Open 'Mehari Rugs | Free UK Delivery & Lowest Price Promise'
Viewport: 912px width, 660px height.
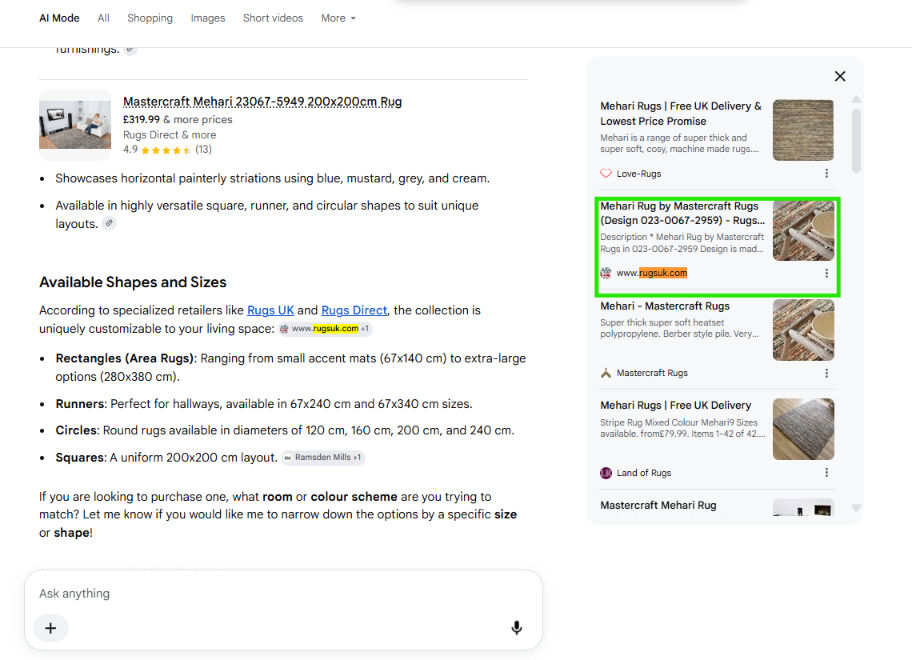(681, 113)
